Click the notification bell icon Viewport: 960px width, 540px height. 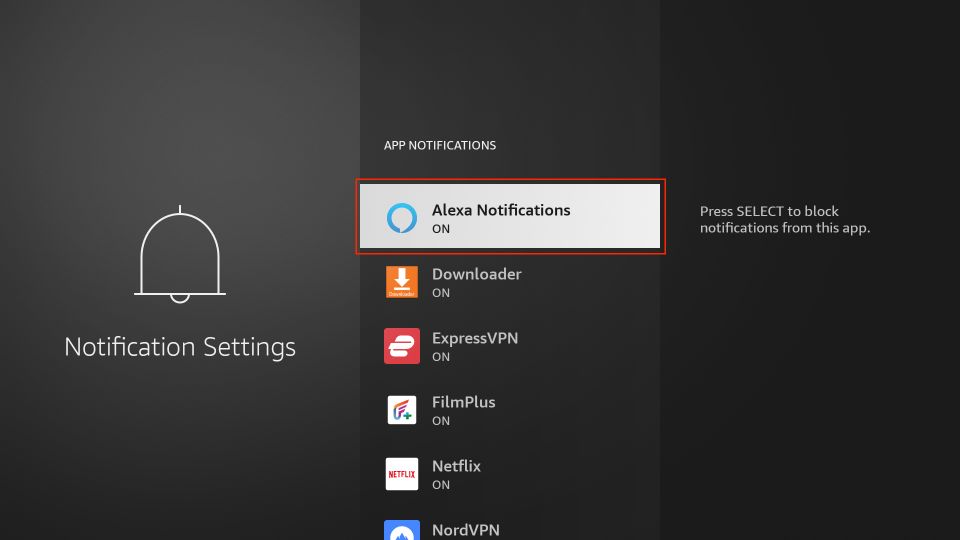tap(180, 255)
